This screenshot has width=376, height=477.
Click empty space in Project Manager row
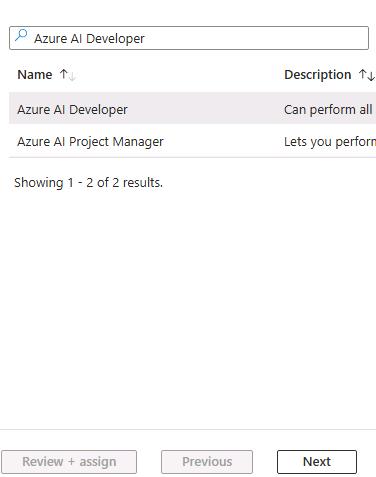click(223, 142)
